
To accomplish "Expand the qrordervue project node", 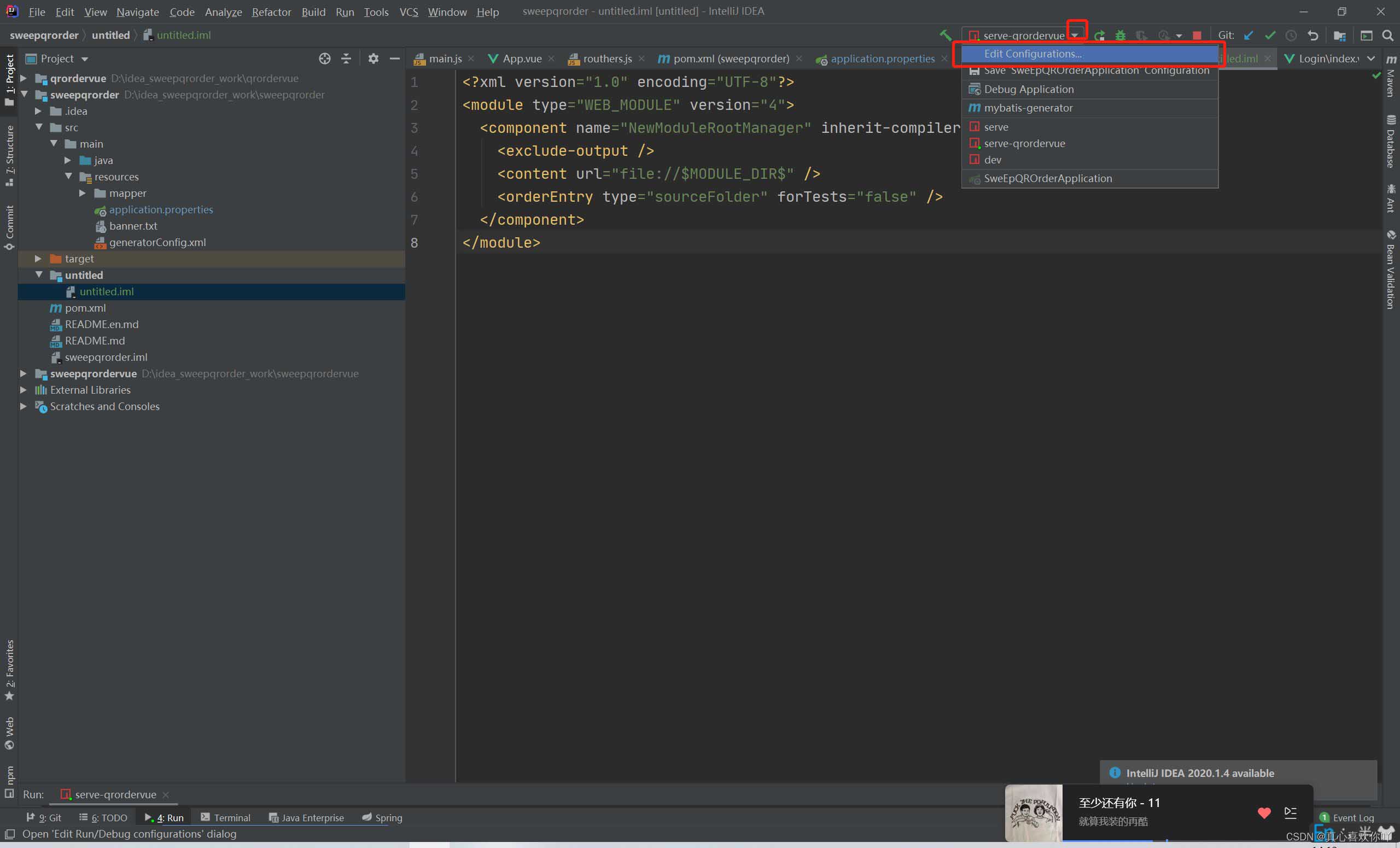I will pyautogui.click(x=24, y=78).
